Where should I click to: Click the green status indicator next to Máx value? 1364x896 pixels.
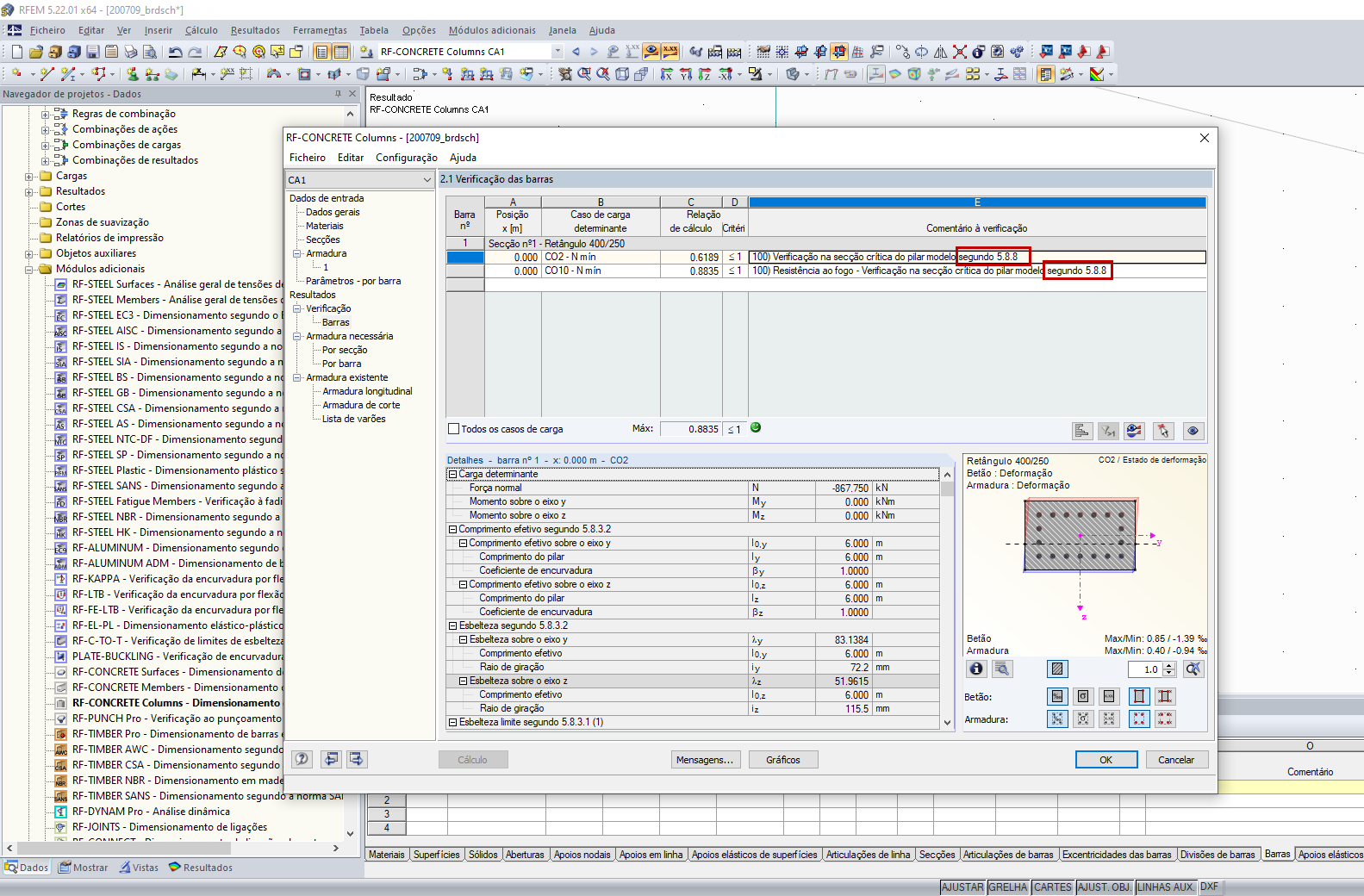[756, 427]
